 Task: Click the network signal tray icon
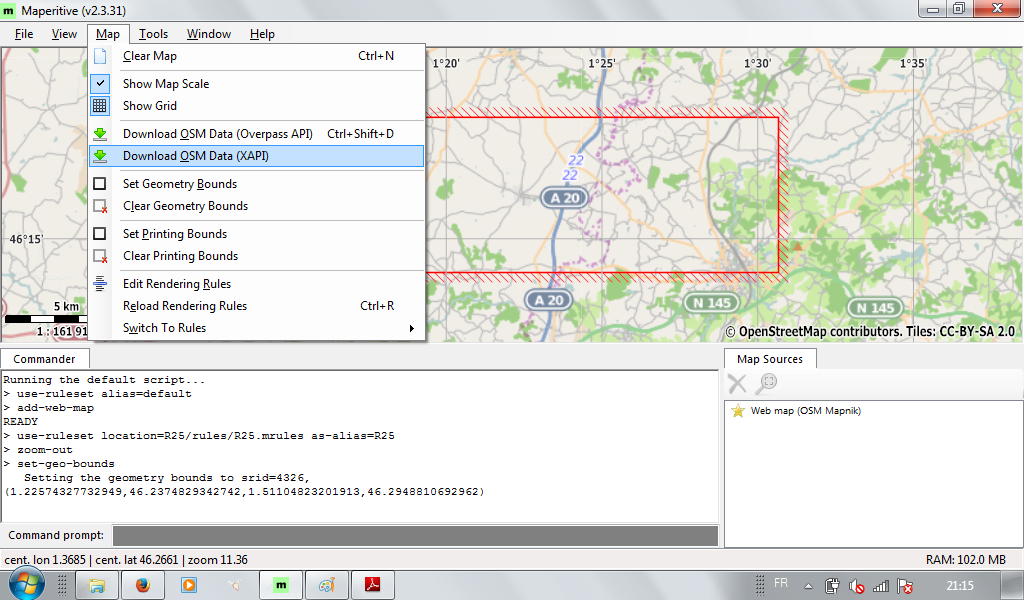881,586
